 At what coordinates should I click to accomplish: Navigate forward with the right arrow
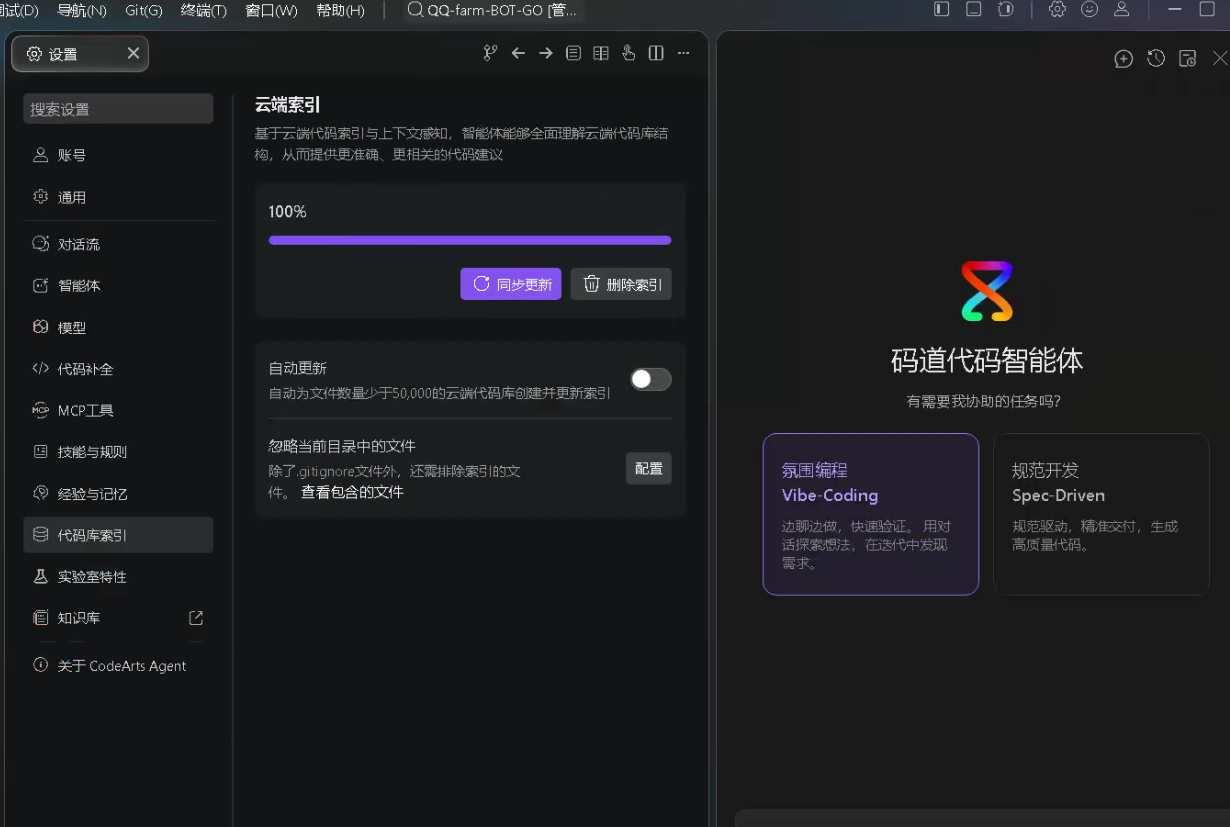point(546,53)
